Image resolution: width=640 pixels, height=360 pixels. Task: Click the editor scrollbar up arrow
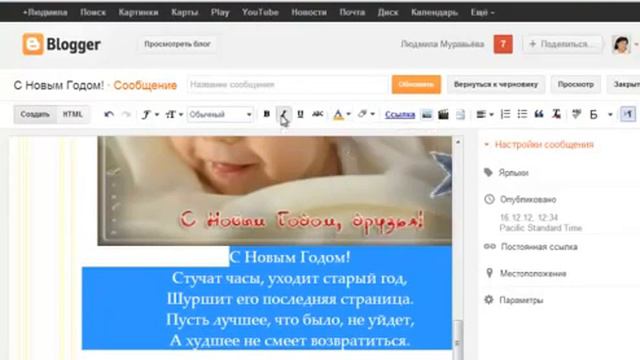tap(458, 142)
